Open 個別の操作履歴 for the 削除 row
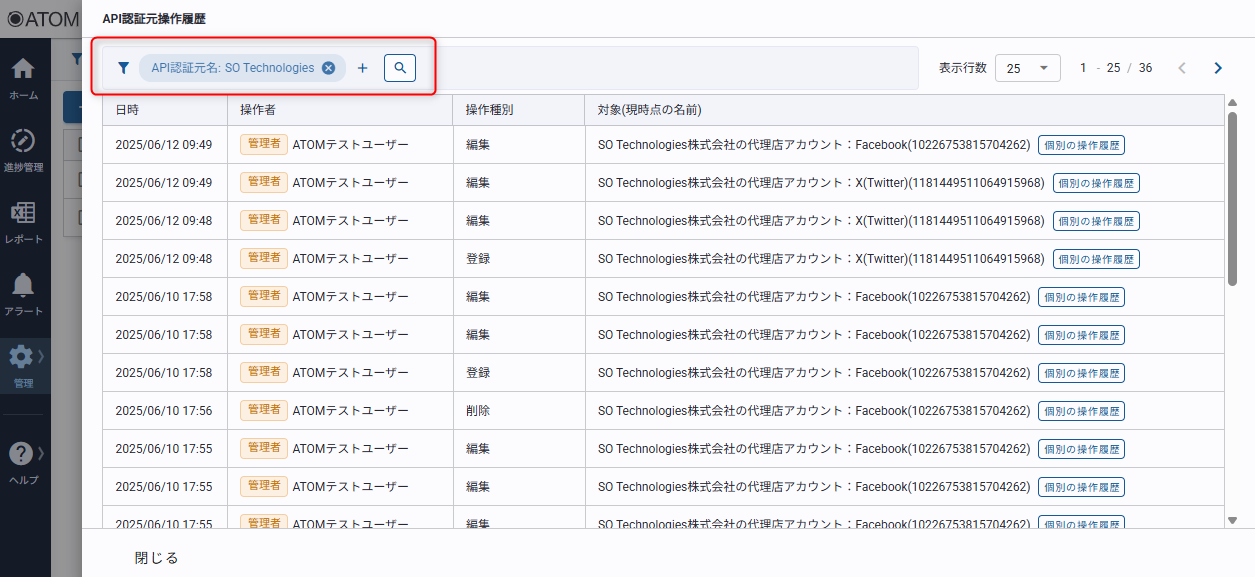The height and width of the screenshot is (577, 1255). tap(1081, 411)
